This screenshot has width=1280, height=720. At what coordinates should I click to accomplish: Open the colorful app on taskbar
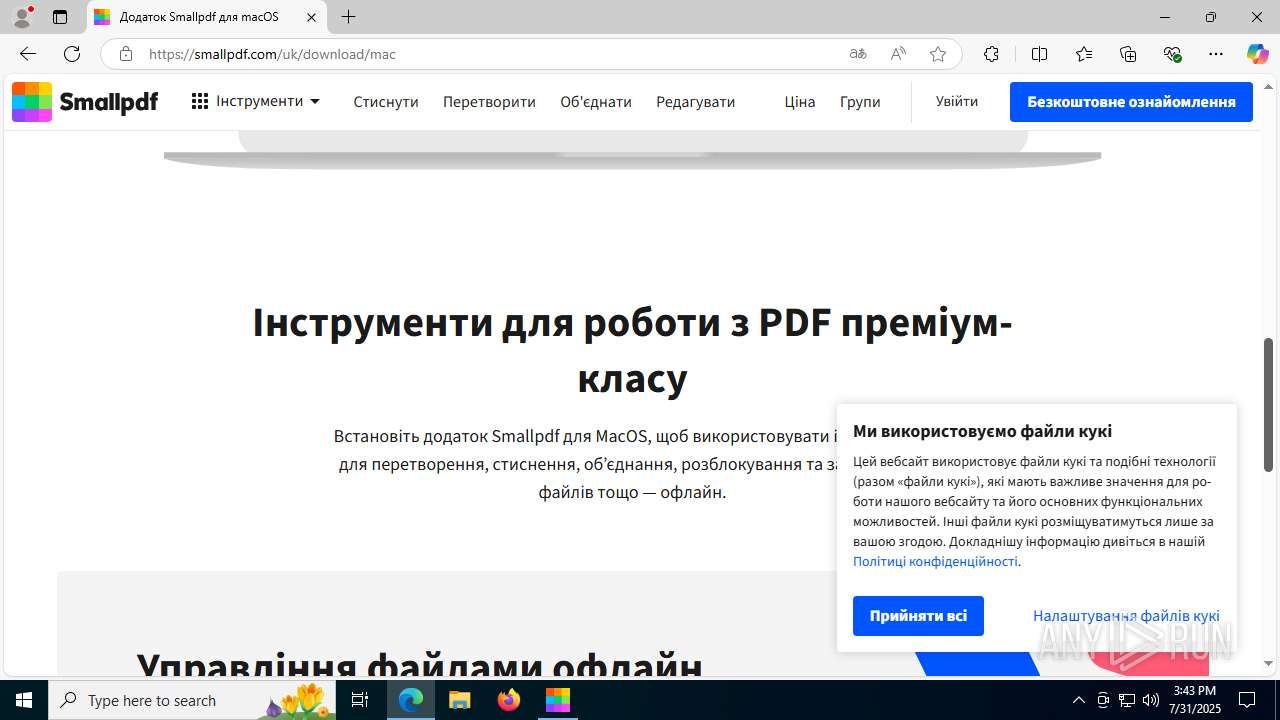(x=557, y=700)
